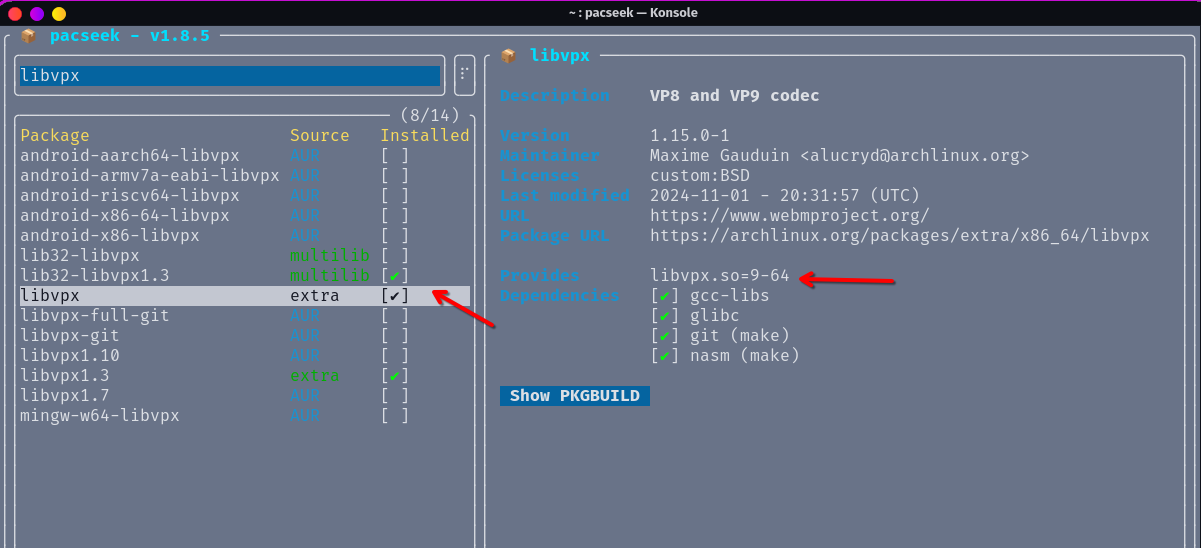Click the Installed column header
The height and width of the screenshot is (548, 1201).
coord(424,136)
